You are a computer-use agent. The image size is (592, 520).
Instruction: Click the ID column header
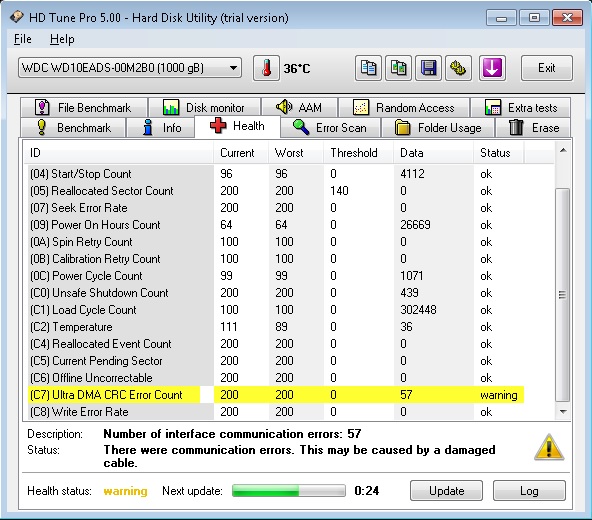(x=119, y=153)
